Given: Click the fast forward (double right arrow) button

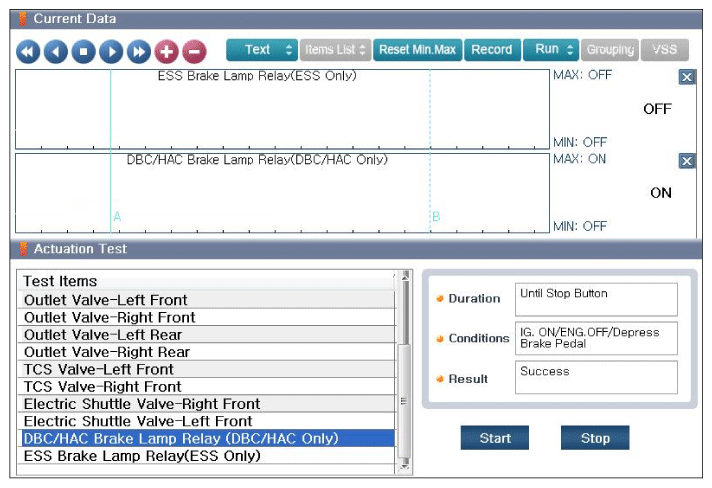Looking at the screenshot, I should pos(139,51).
